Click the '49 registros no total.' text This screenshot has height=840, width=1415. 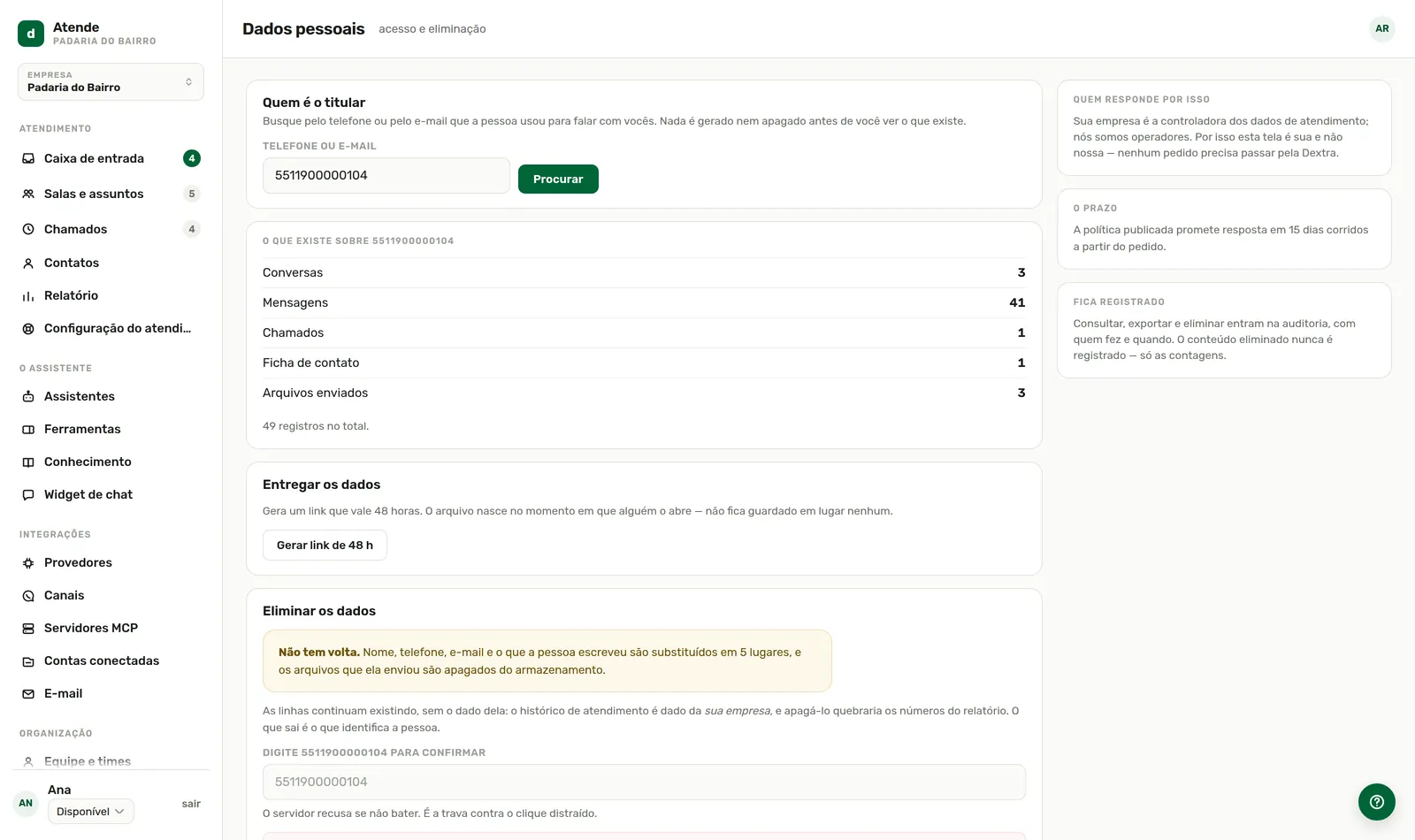tap(316, 426)
